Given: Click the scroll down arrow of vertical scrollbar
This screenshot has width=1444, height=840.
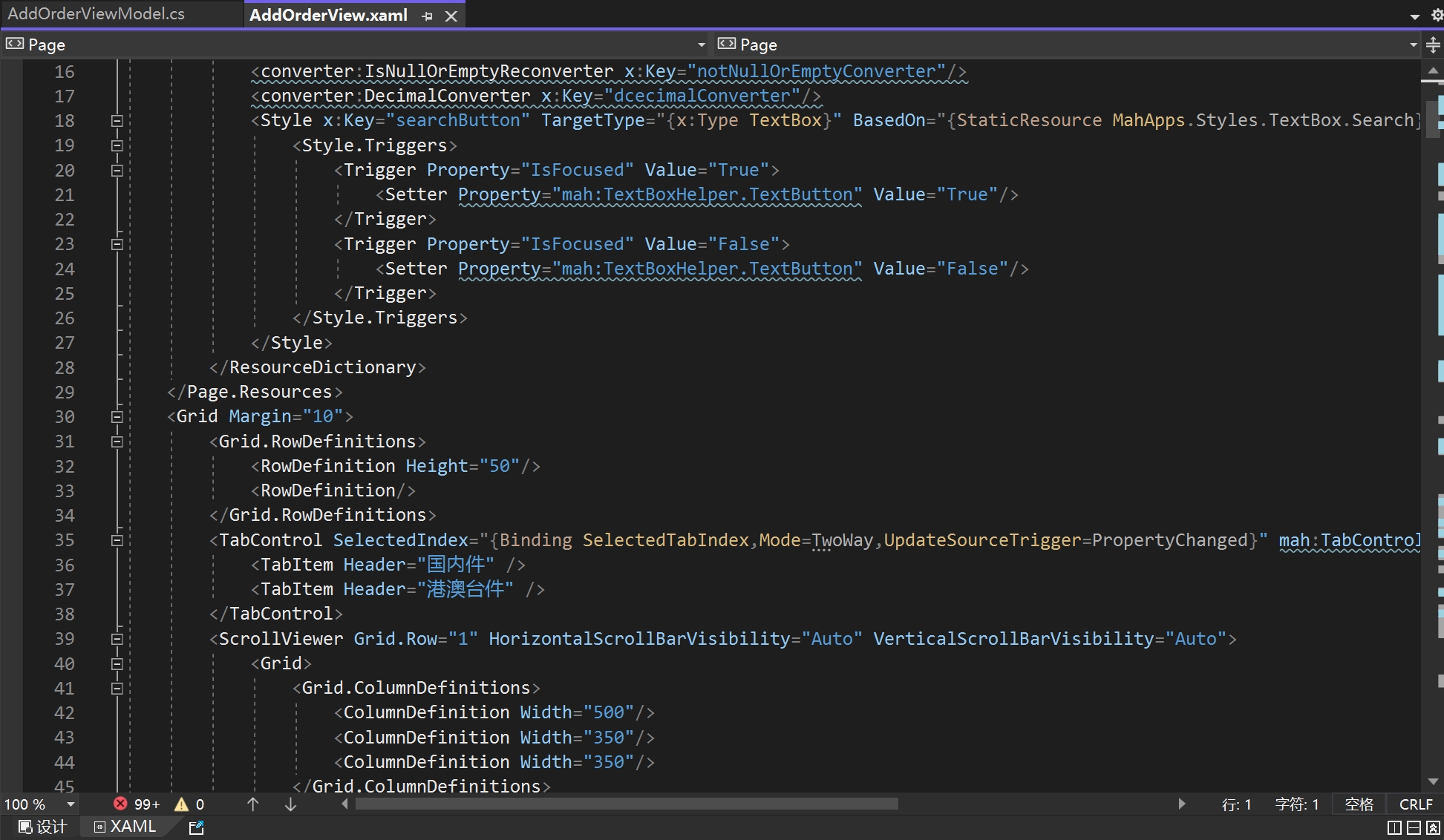Looking at the screenshot, I should (1433, 781).
